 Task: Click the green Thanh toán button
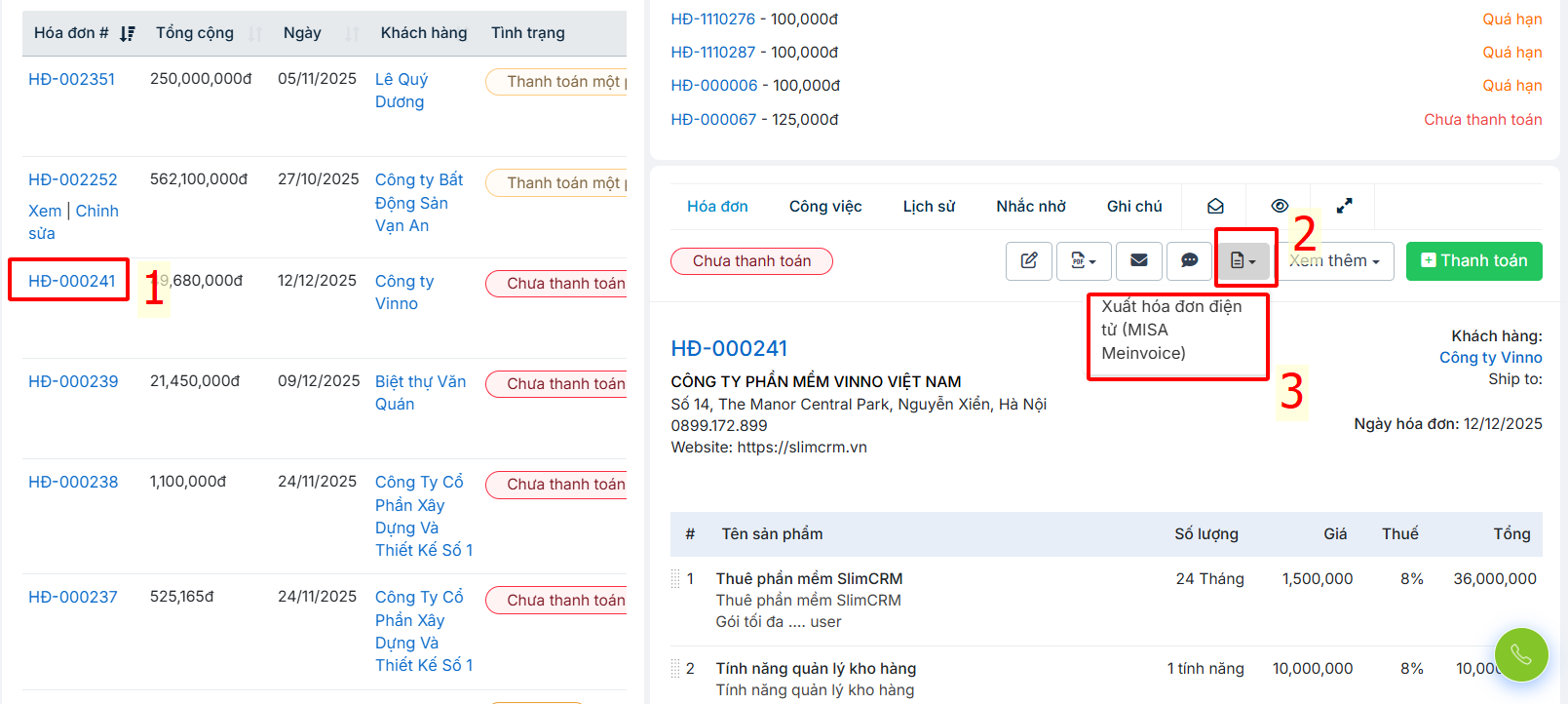point(1473,260)
